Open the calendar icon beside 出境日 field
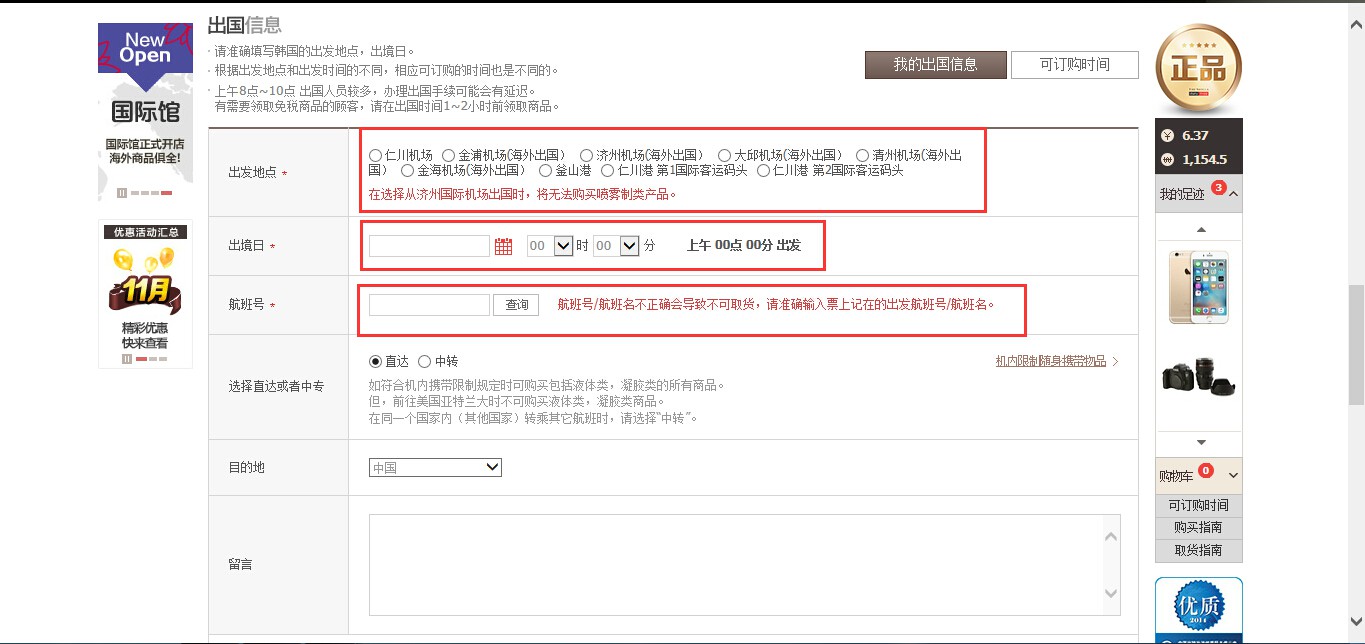The width and height of the screenshot is (1365, 644). click(x=501, y=244)
